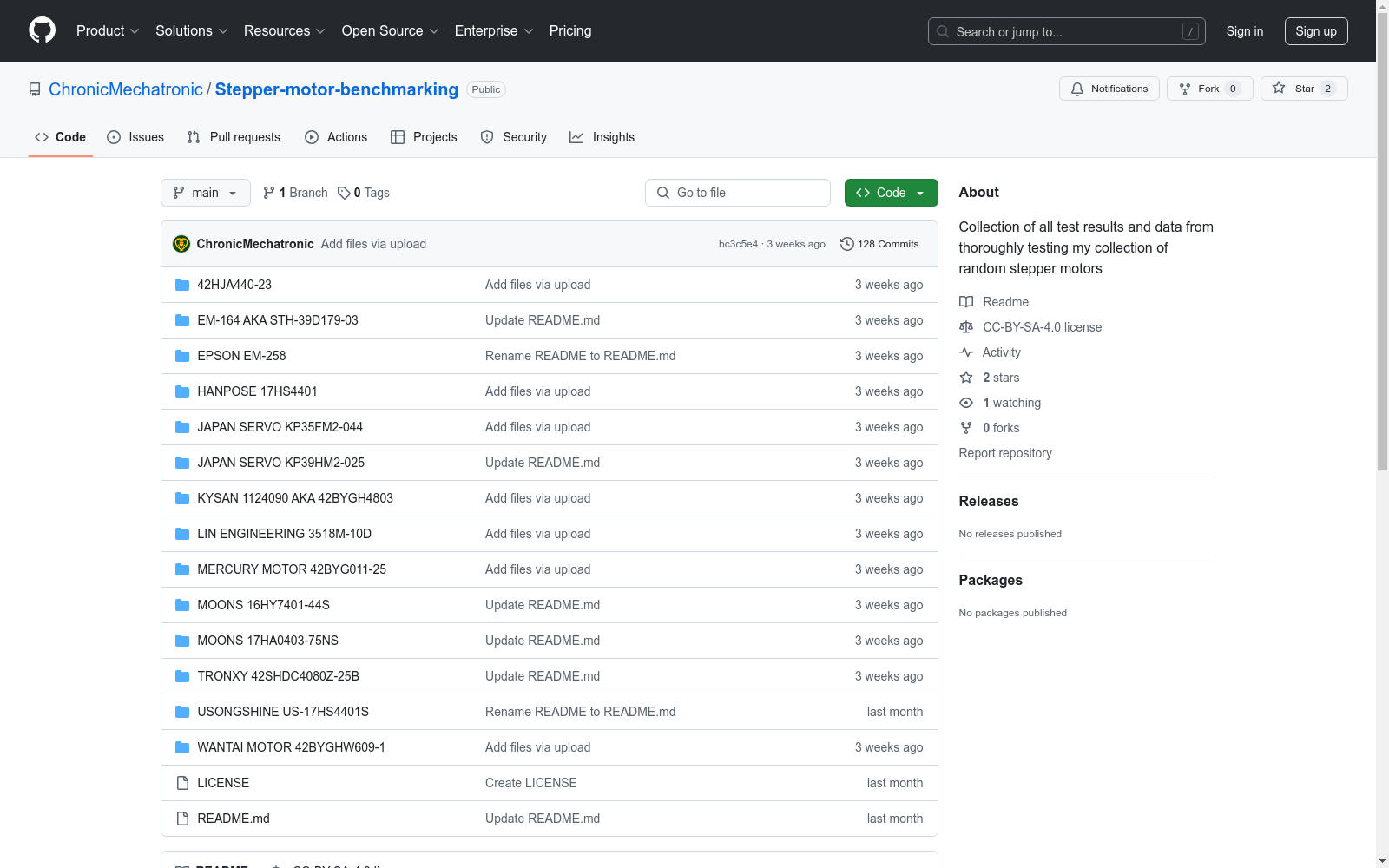1389x868 pixels.
Task: Click the Sign in link
Action: (1245, 31)
